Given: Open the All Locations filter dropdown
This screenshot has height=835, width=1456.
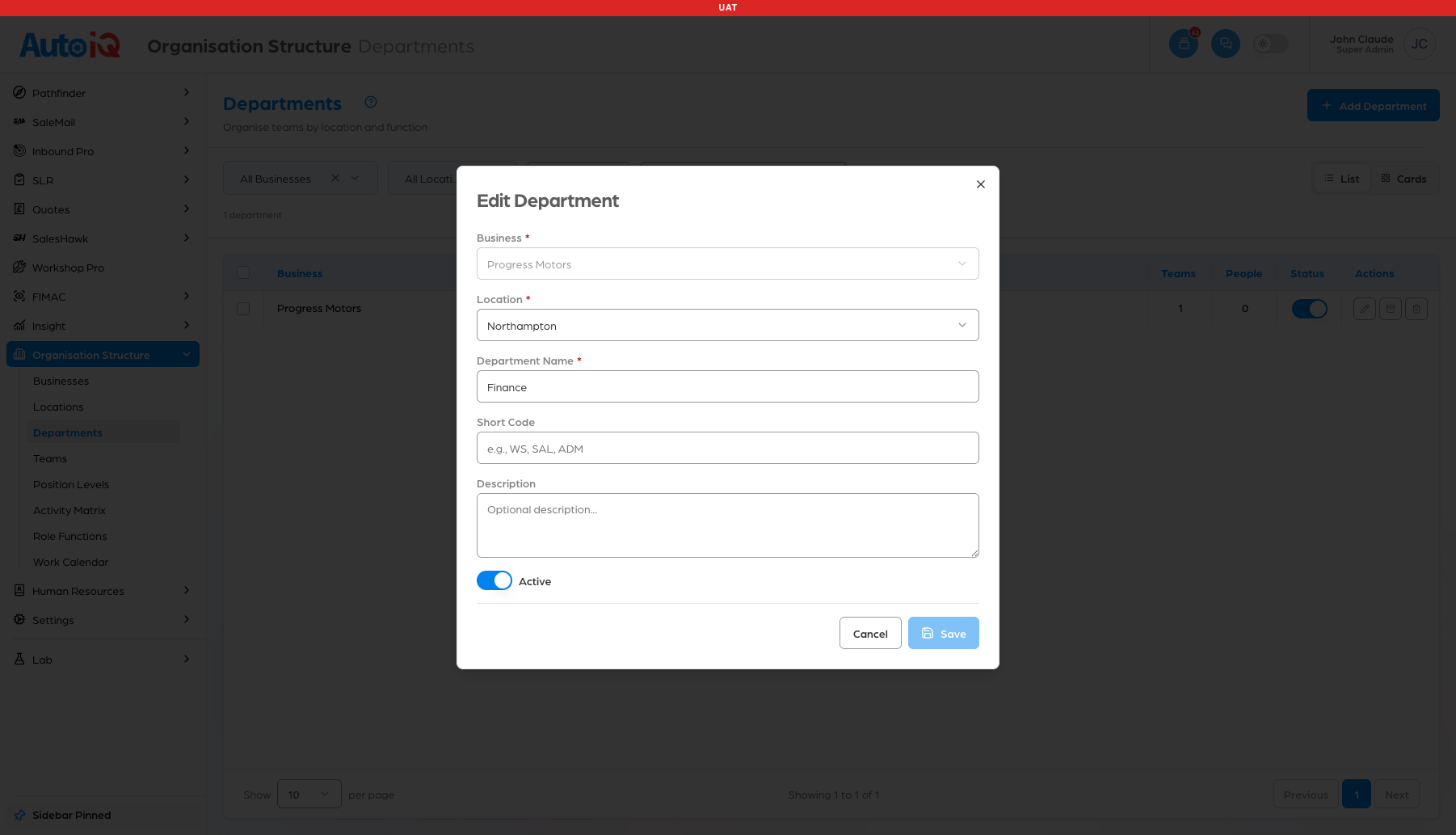Looking at the screenshot, I should [x=423, y=178].
